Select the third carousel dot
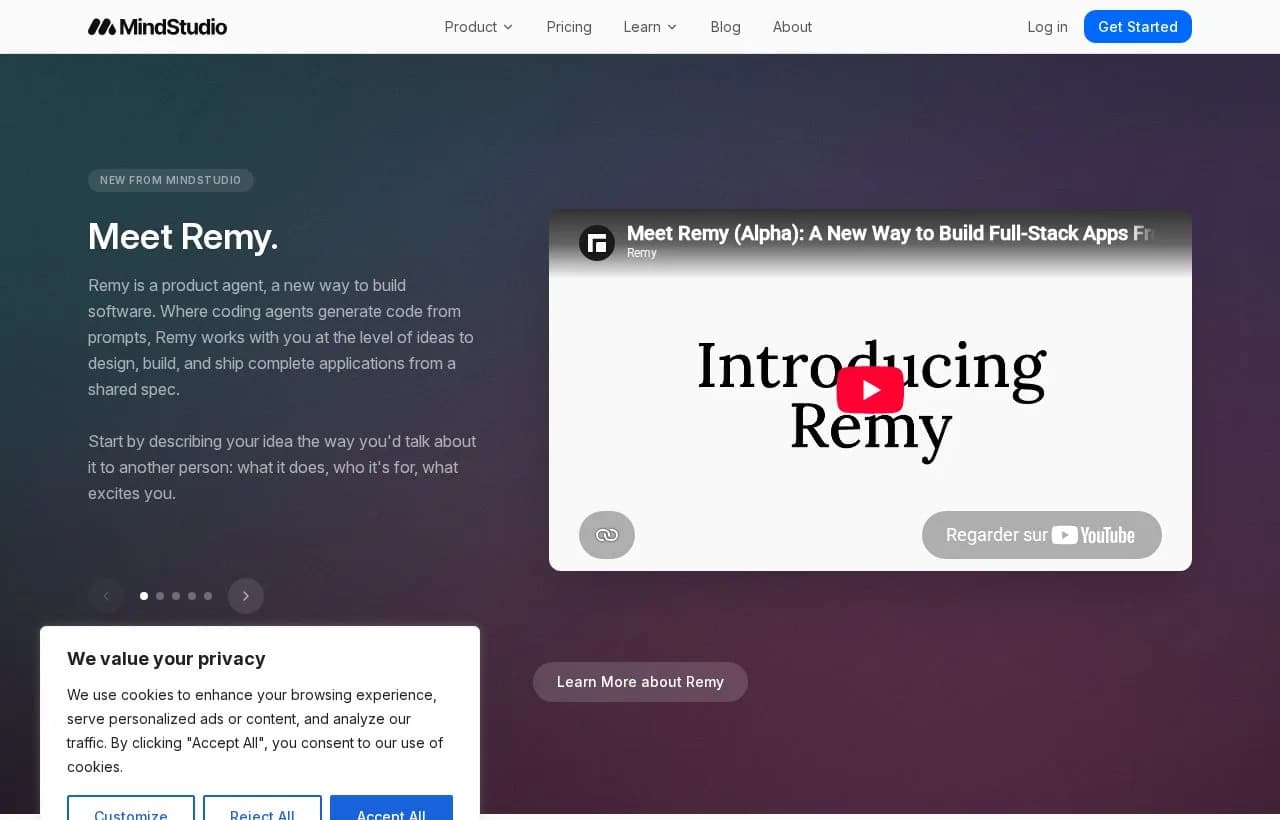Image resolution: width=1280 pixels, height=820 pixels. (176, 596)
